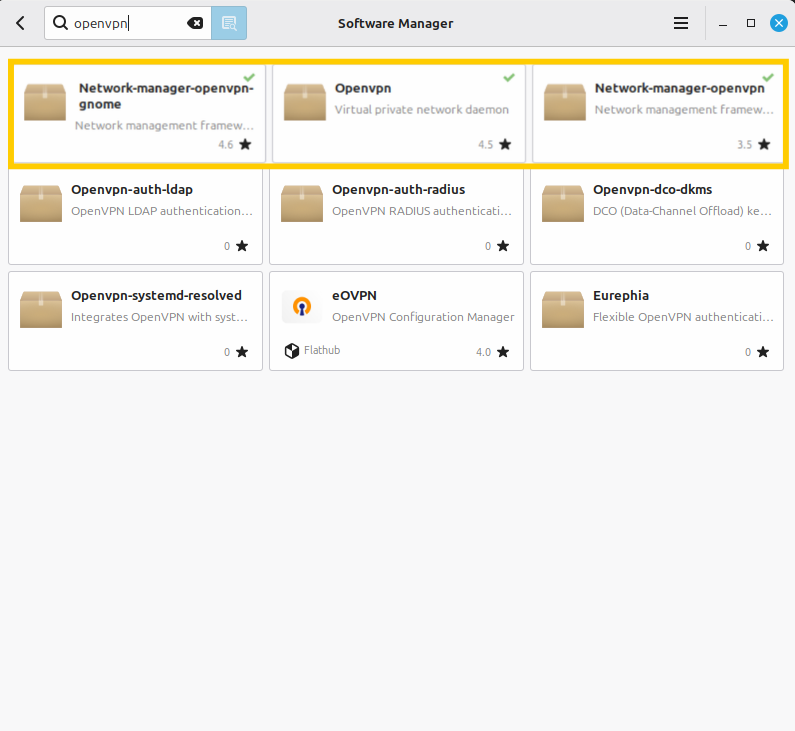Viewport: 795px width, 731px height.
Task: Click rating star on Eurephia card
Action: tap(763, 352)
